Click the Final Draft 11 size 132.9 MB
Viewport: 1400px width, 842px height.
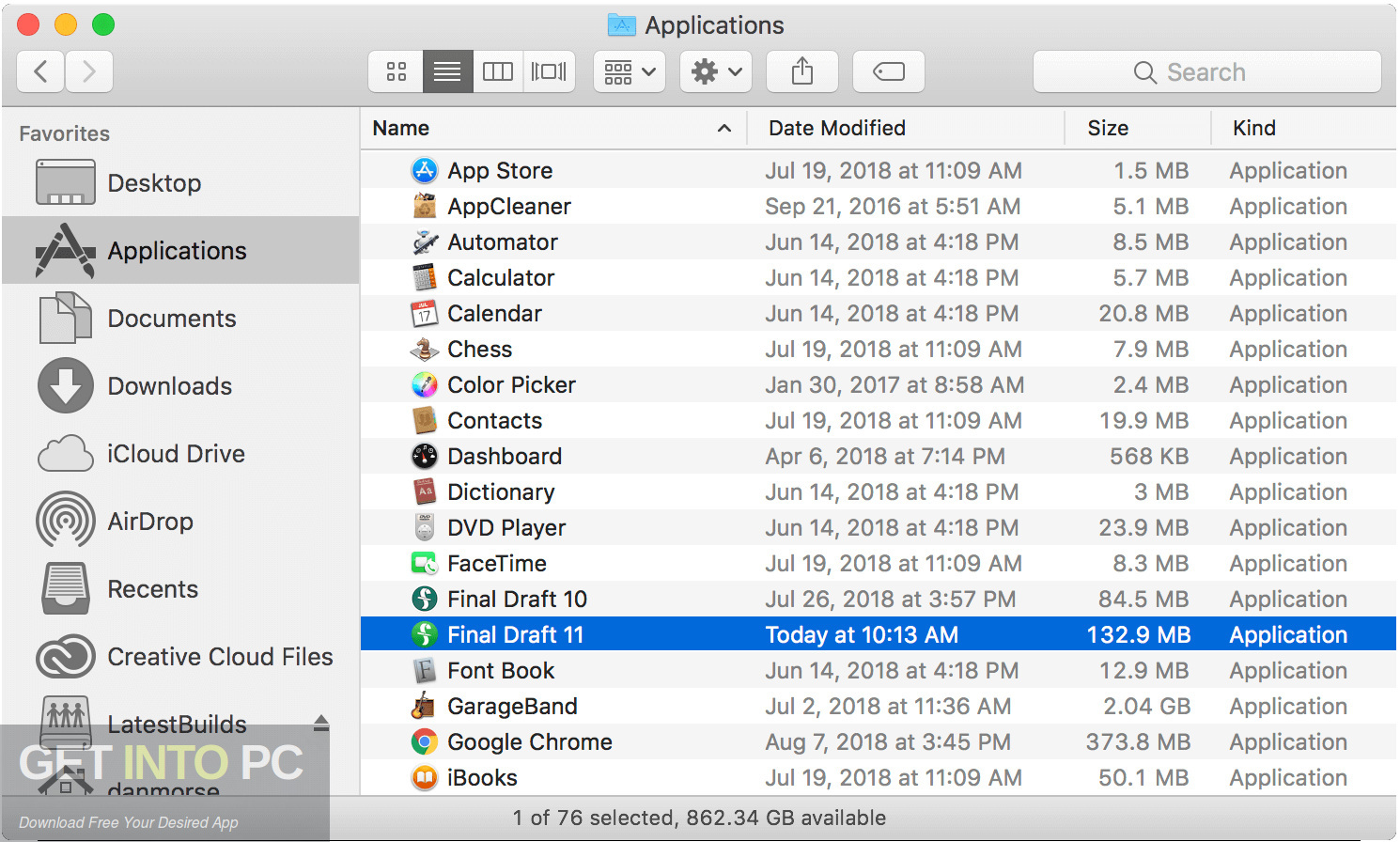click(x=1139, y=634)
